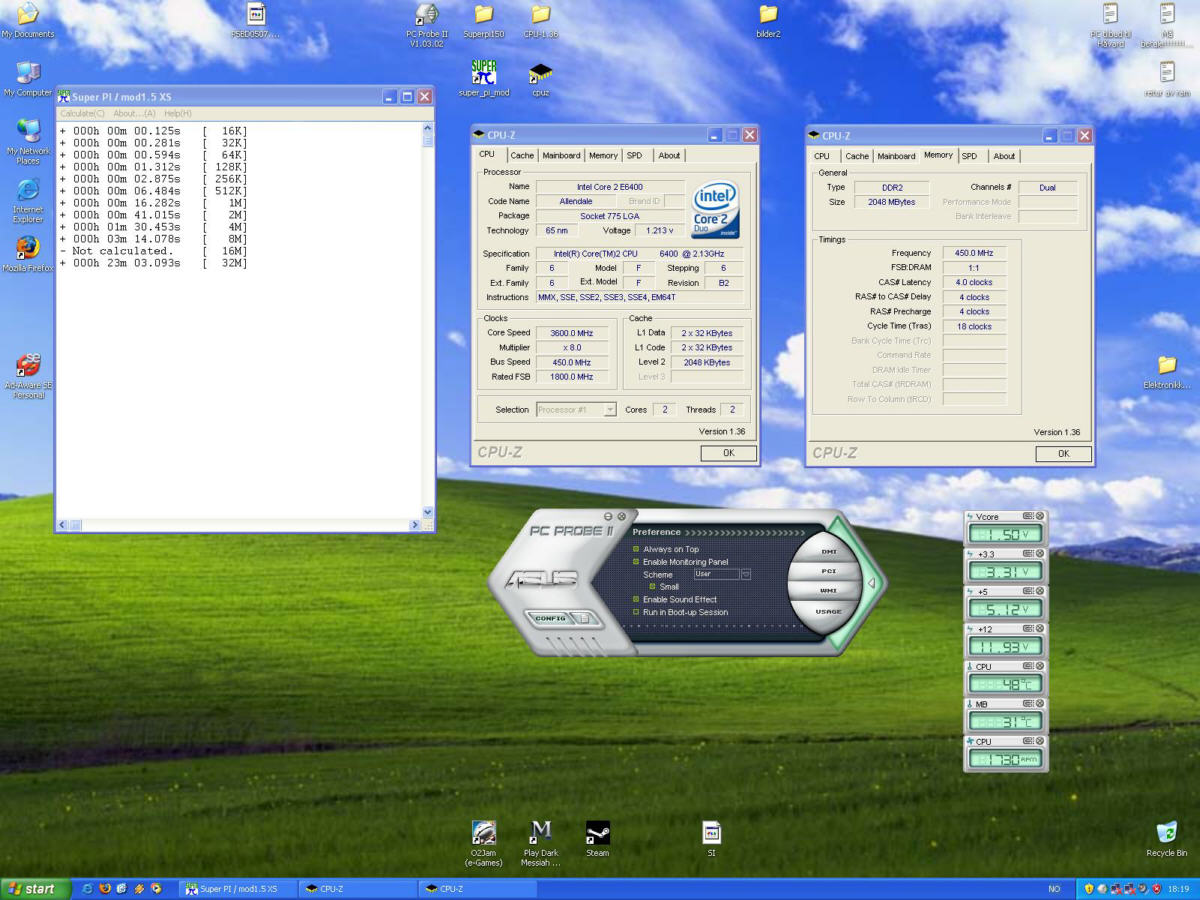Collapse PC Probe panel with green arrow
This screenshot has height=900, width=1200.
tap(870, 584)
